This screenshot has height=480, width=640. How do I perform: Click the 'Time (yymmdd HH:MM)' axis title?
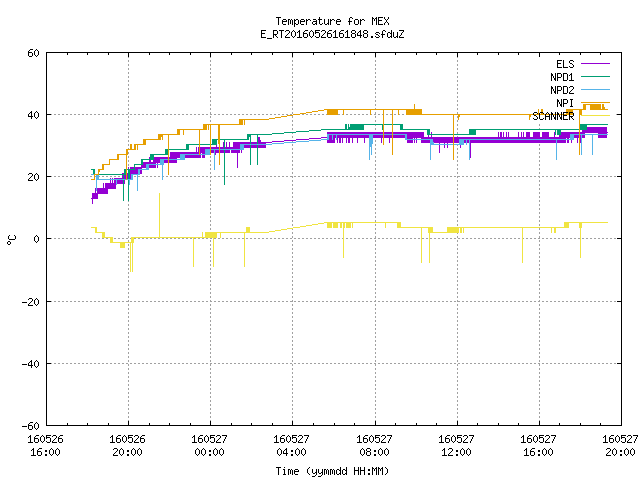[x=332, y=471]
